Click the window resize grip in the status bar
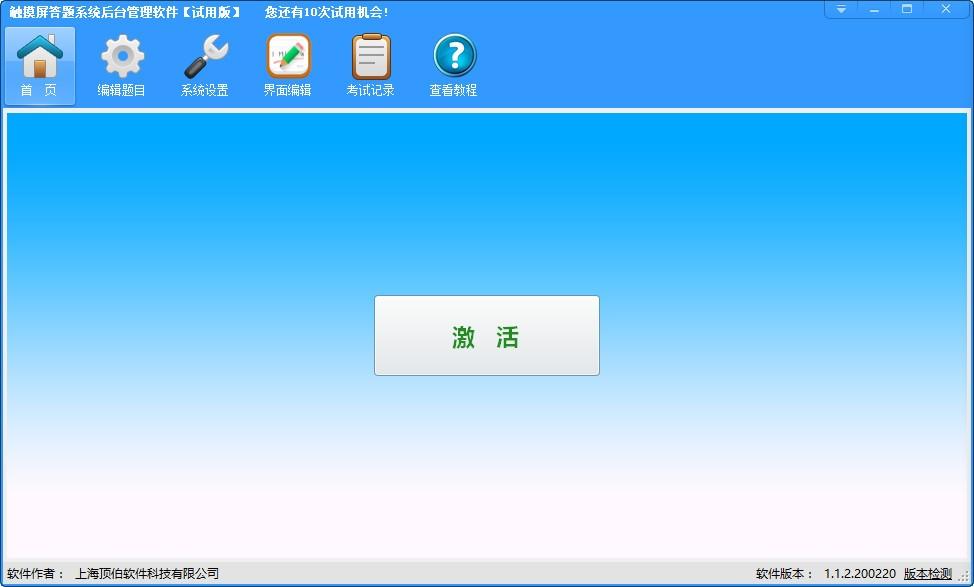The image size is (974, 587). pos(964,577)
